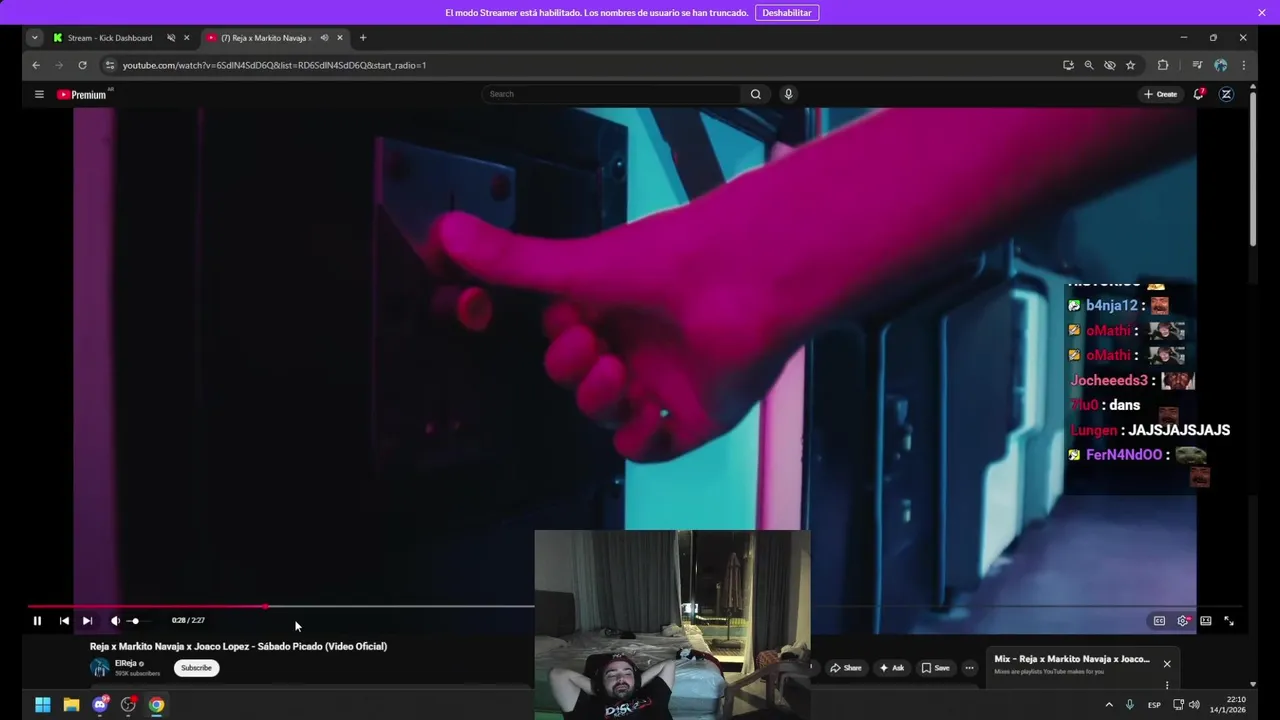The height and width of the screenshot is (720, 1280).
Task: Click Deshabilitar streamer mode button
Action: point(787,13)
